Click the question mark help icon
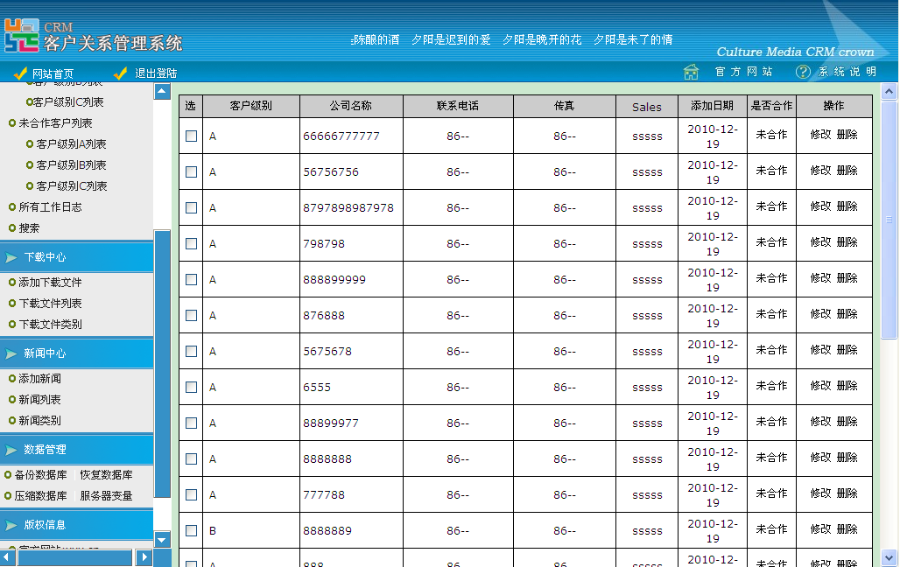900x567 pixels. (x=803, y=72)
